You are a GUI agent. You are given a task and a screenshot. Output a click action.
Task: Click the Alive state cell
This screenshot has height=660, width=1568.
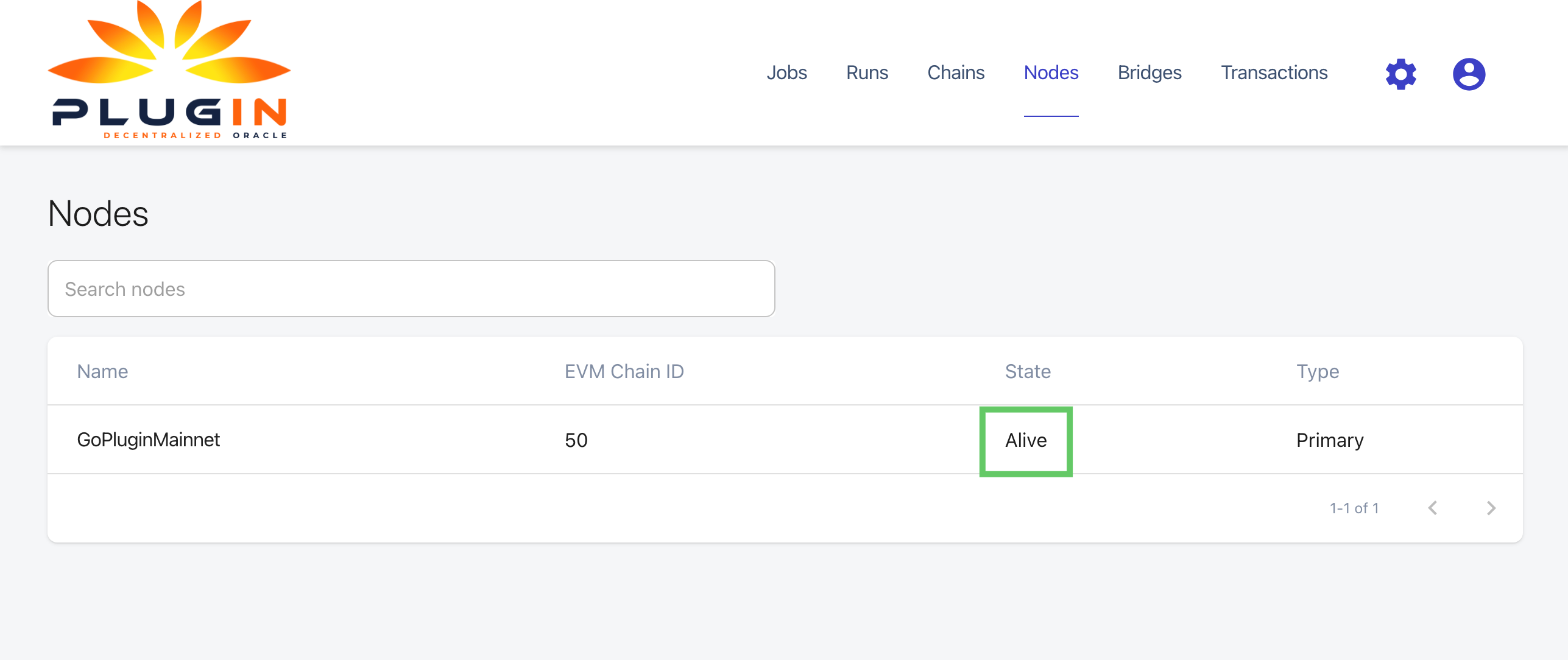click(x=1026, y=440)
